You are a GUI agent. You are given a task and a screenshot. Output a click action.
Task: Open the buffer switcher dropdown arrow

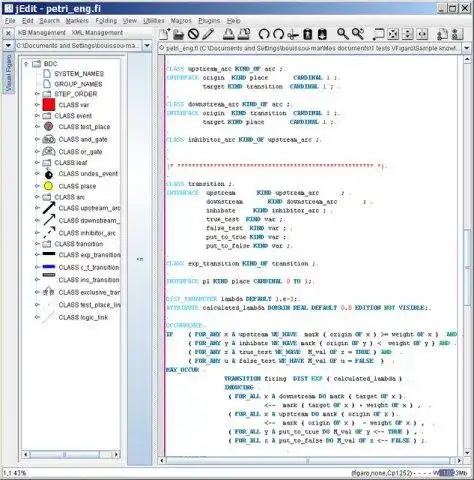467,48
